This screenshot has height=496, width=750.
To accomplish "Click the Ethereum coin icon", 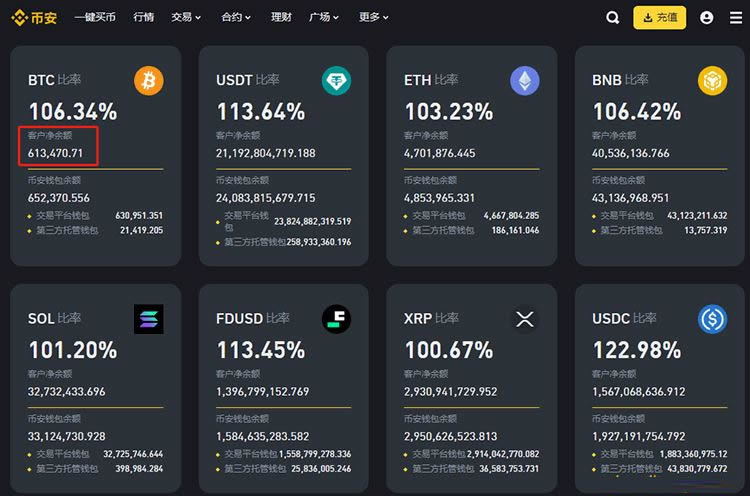I will (x=525, y=80).
